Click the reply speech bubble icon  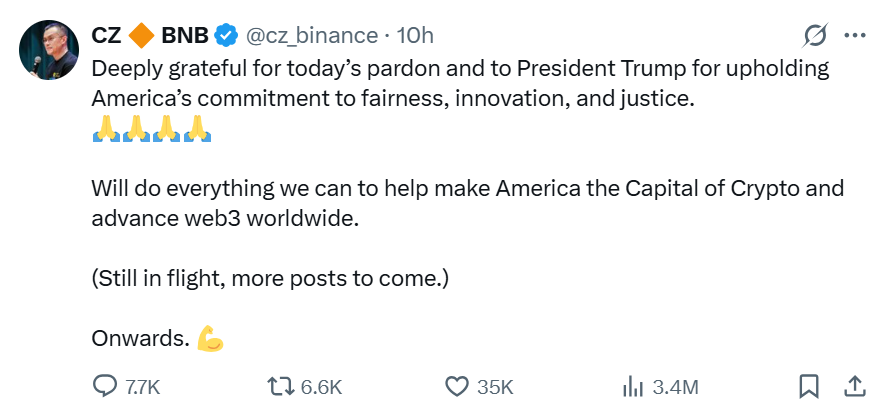[104, 386]
